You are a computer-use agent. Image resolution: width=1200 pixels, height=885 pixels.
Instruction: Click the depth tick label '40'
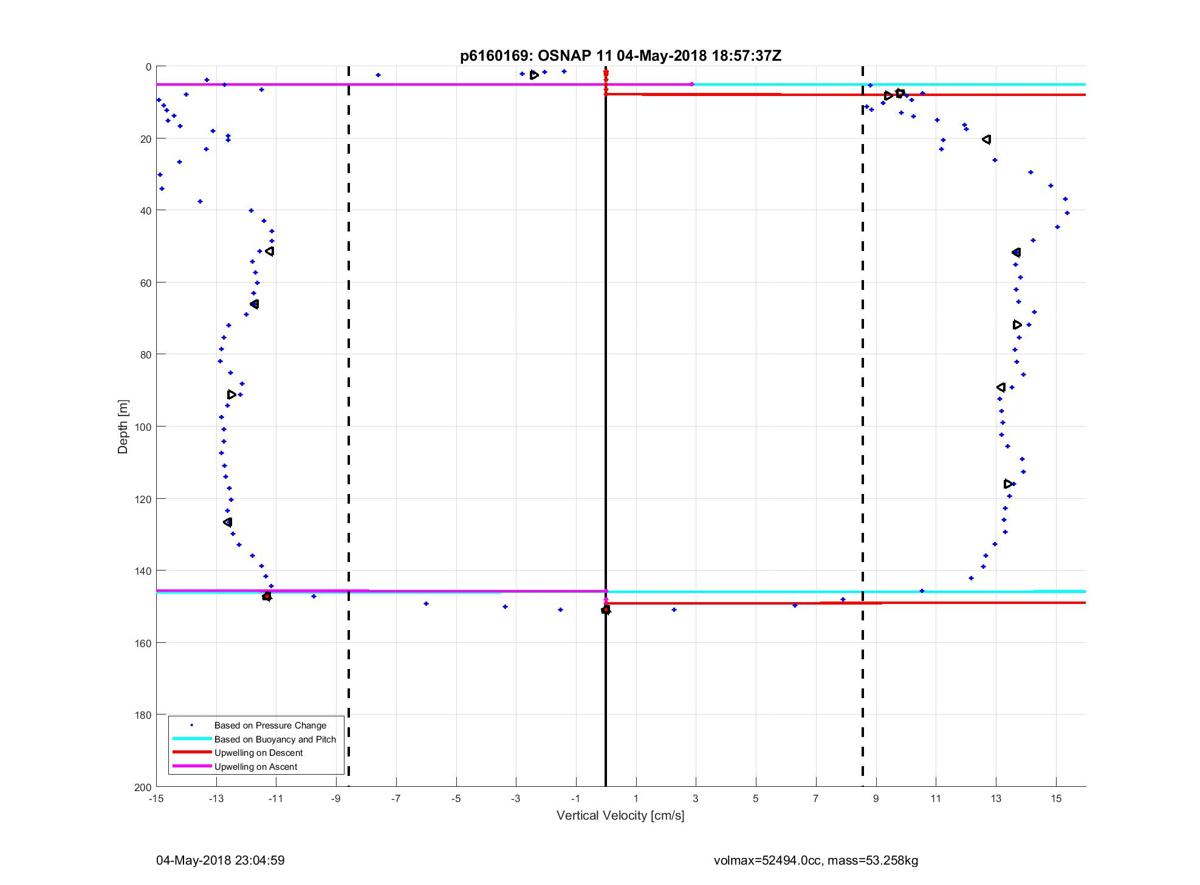(x=145, y=211)
